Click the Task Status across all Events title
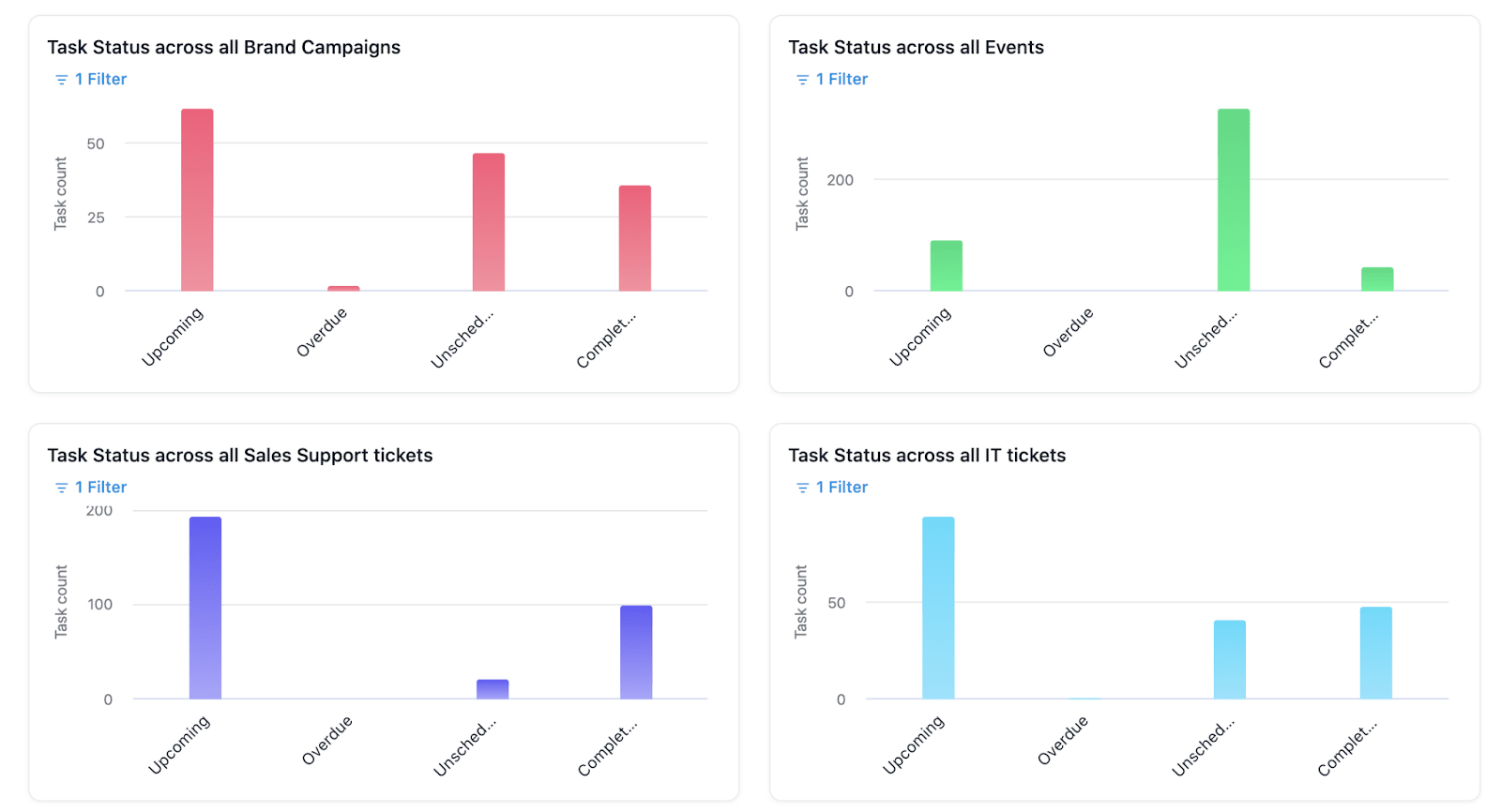The height and width of the screenshot is (812, 1501). pos(917,47)
